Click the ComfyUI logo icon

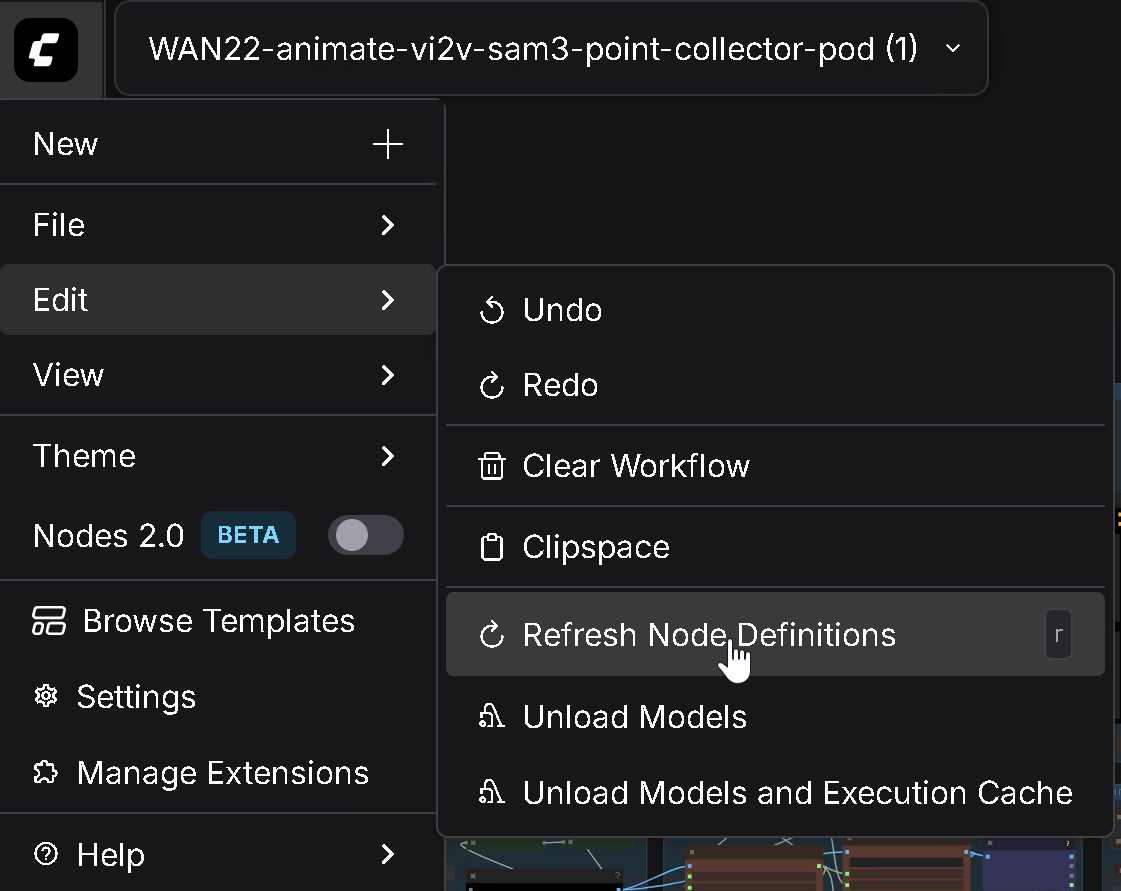(x=46, y=49)
